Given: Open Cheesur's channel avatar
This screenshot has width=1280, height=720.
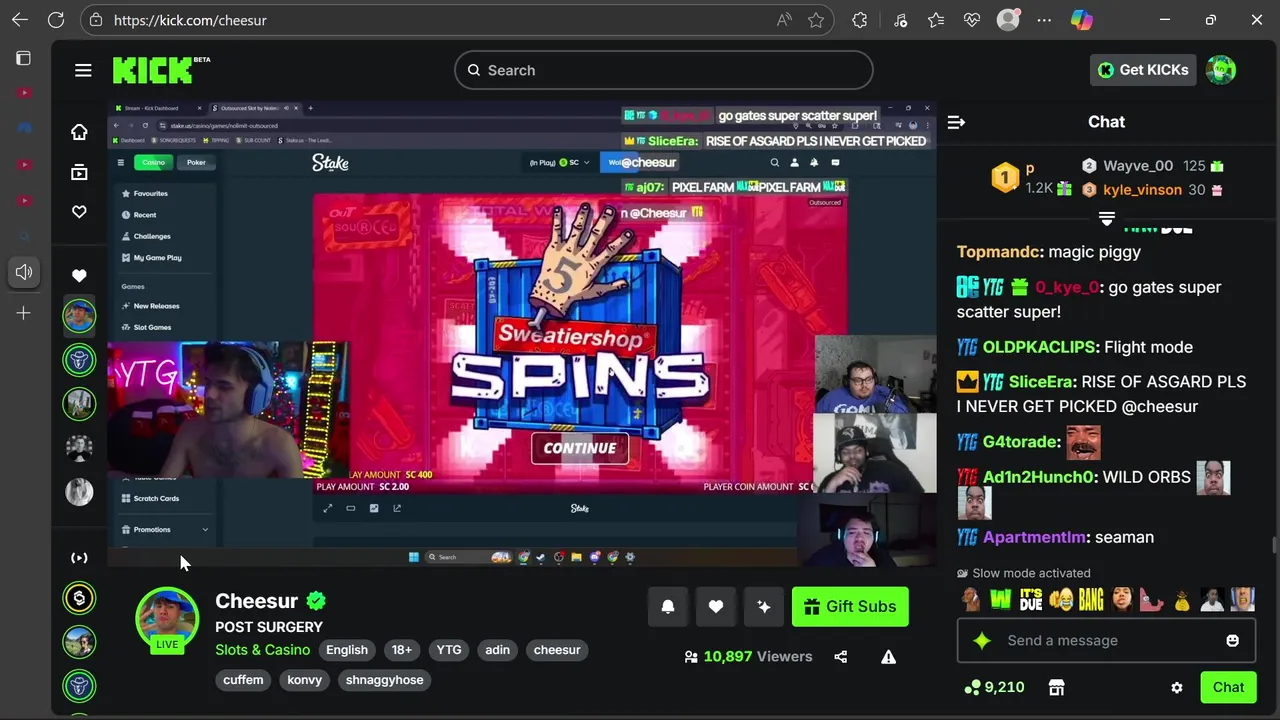Looking at the screenshot, I should (167, 618).
